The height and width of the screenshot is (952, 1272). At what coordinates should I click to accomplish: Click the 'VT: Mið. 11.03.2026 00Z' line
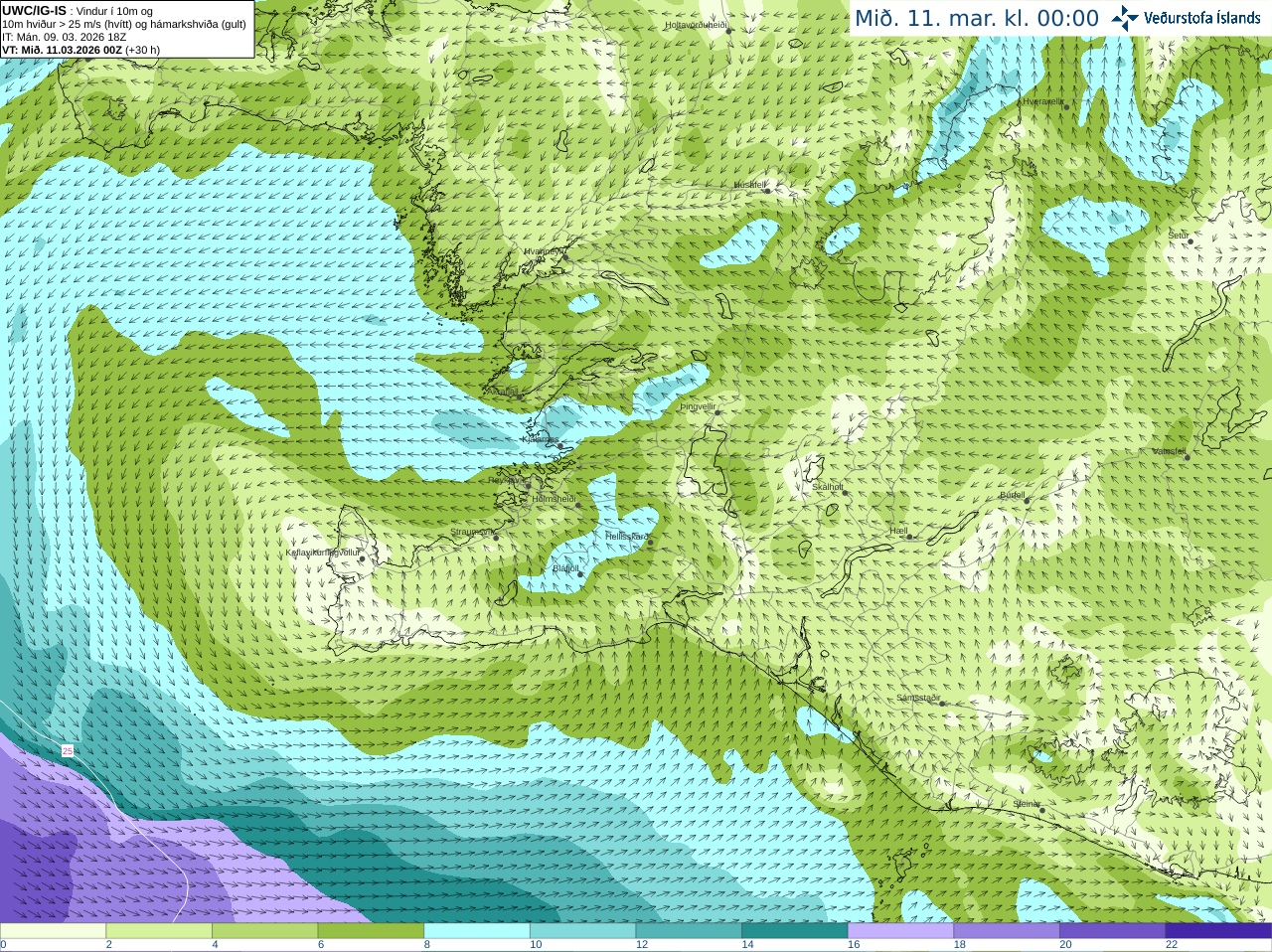(63, 50)
